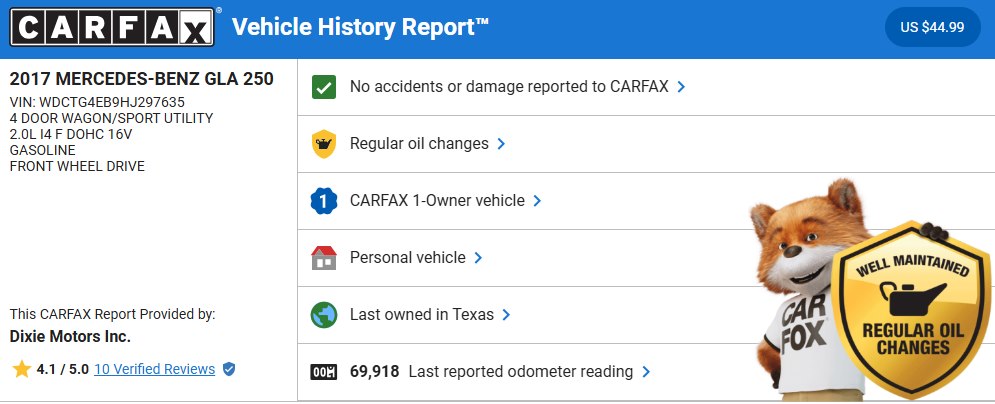Click the blue 1-Owner badge icon

(x=324, y=201)
